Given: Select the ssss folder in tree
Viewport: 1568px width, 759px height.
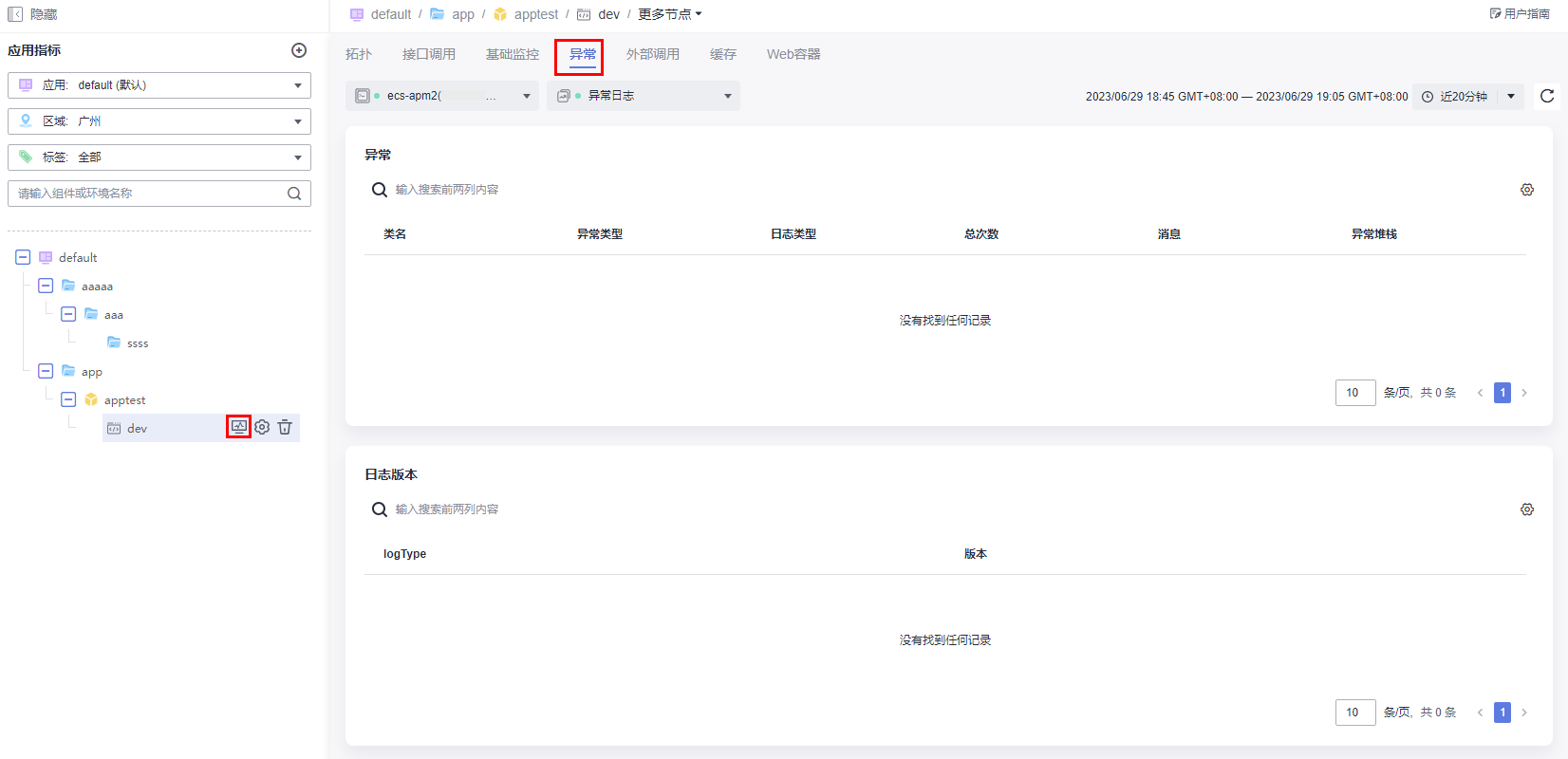Looking at the screenshot, I should click(x=137, y=343).
